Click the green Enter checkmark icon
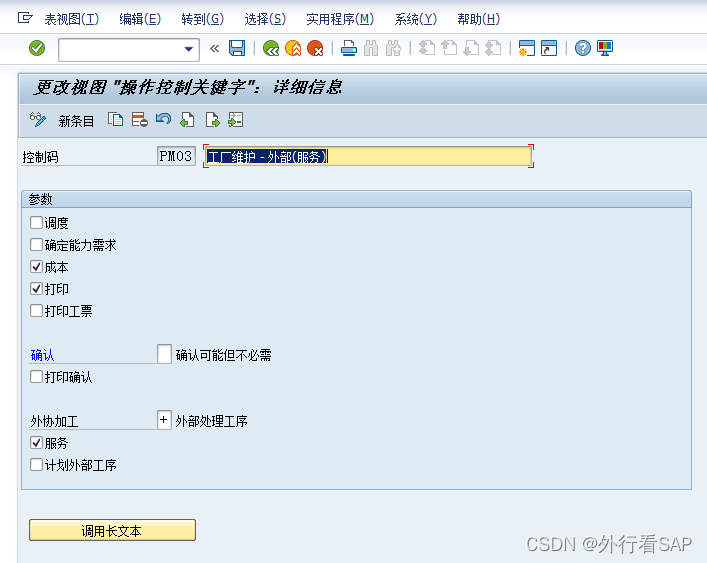The width and height of the screenshot is (707, 563). pos(37,48)
